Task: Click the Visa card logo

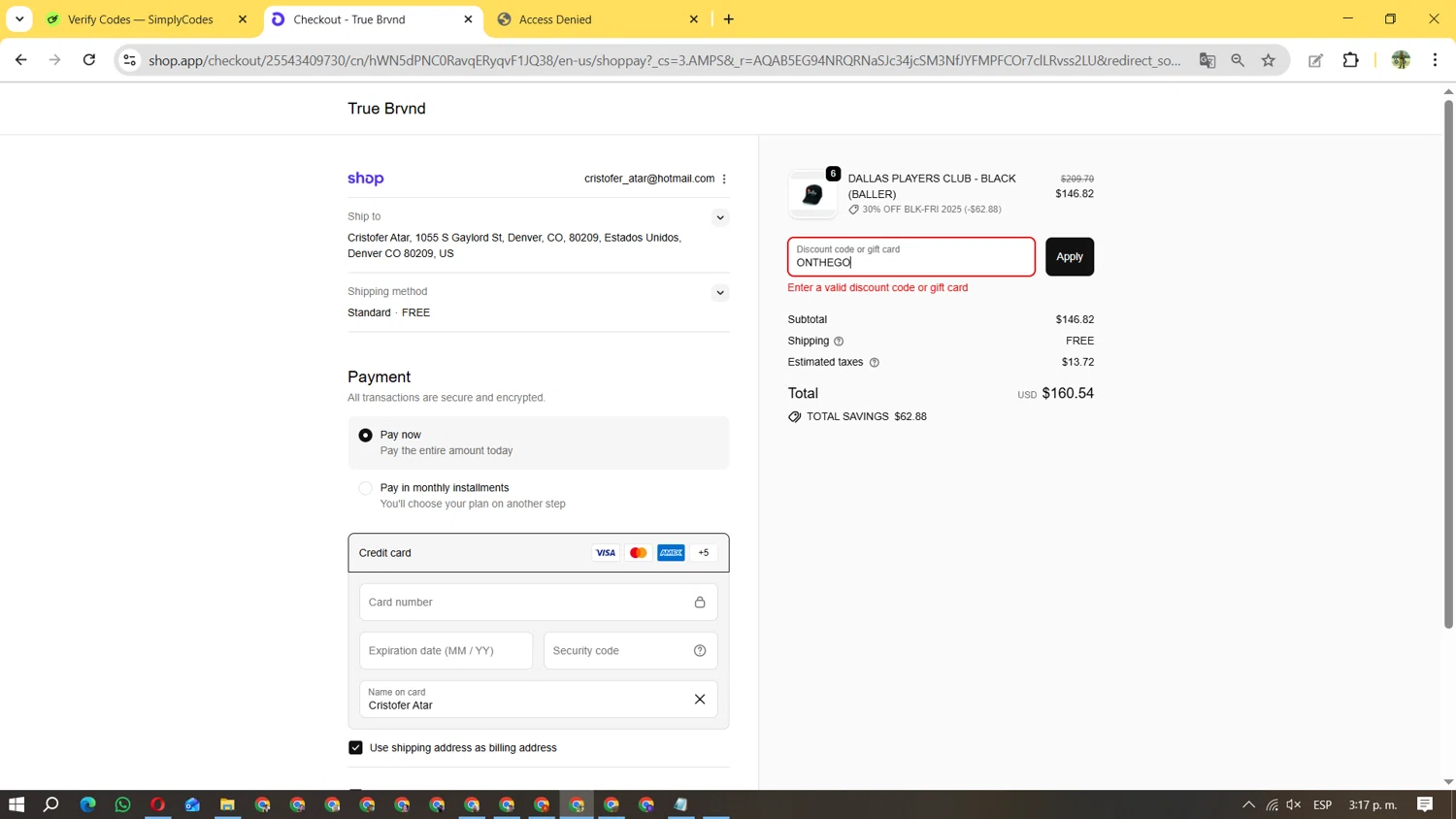Action: point(606,553)
